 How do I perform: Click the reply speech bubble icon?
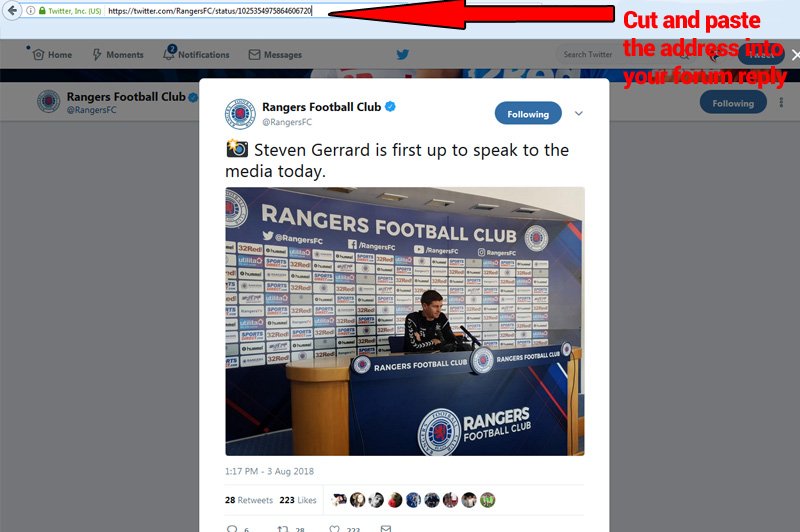232,529
